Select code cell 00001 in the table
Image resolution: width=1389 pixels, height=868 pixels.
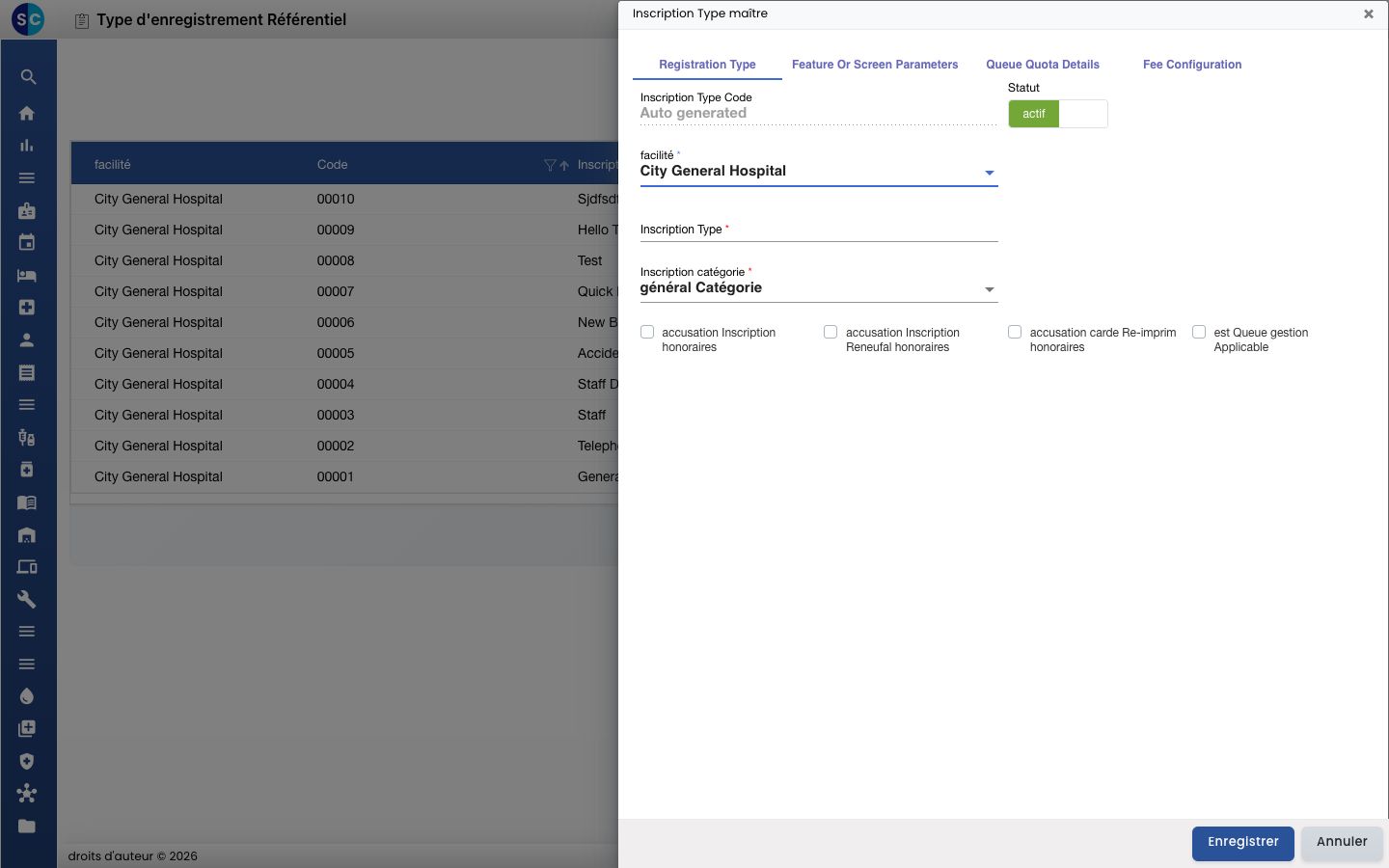point(336,476)
